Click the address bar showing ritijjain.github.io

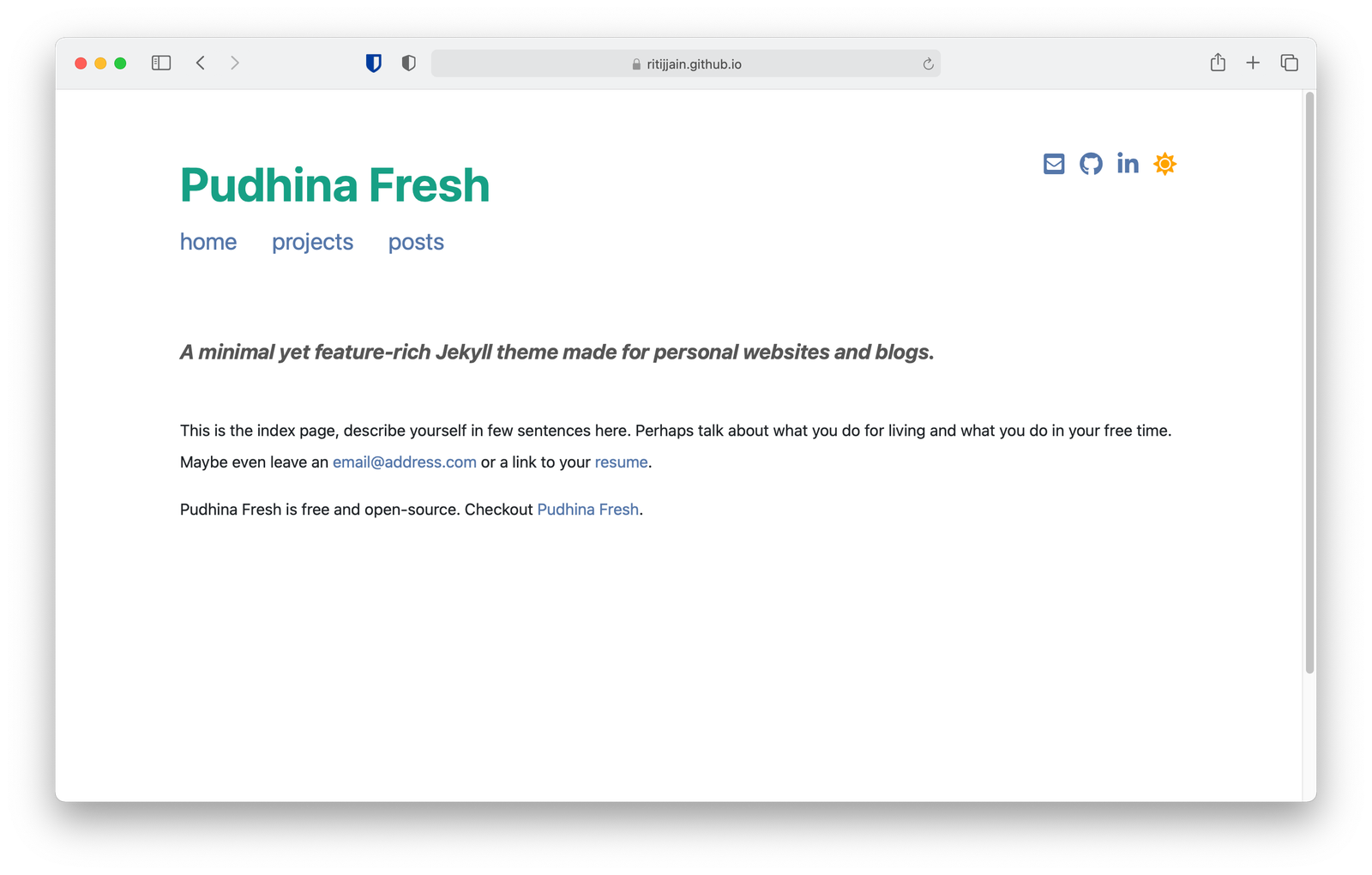click(686, 63)
